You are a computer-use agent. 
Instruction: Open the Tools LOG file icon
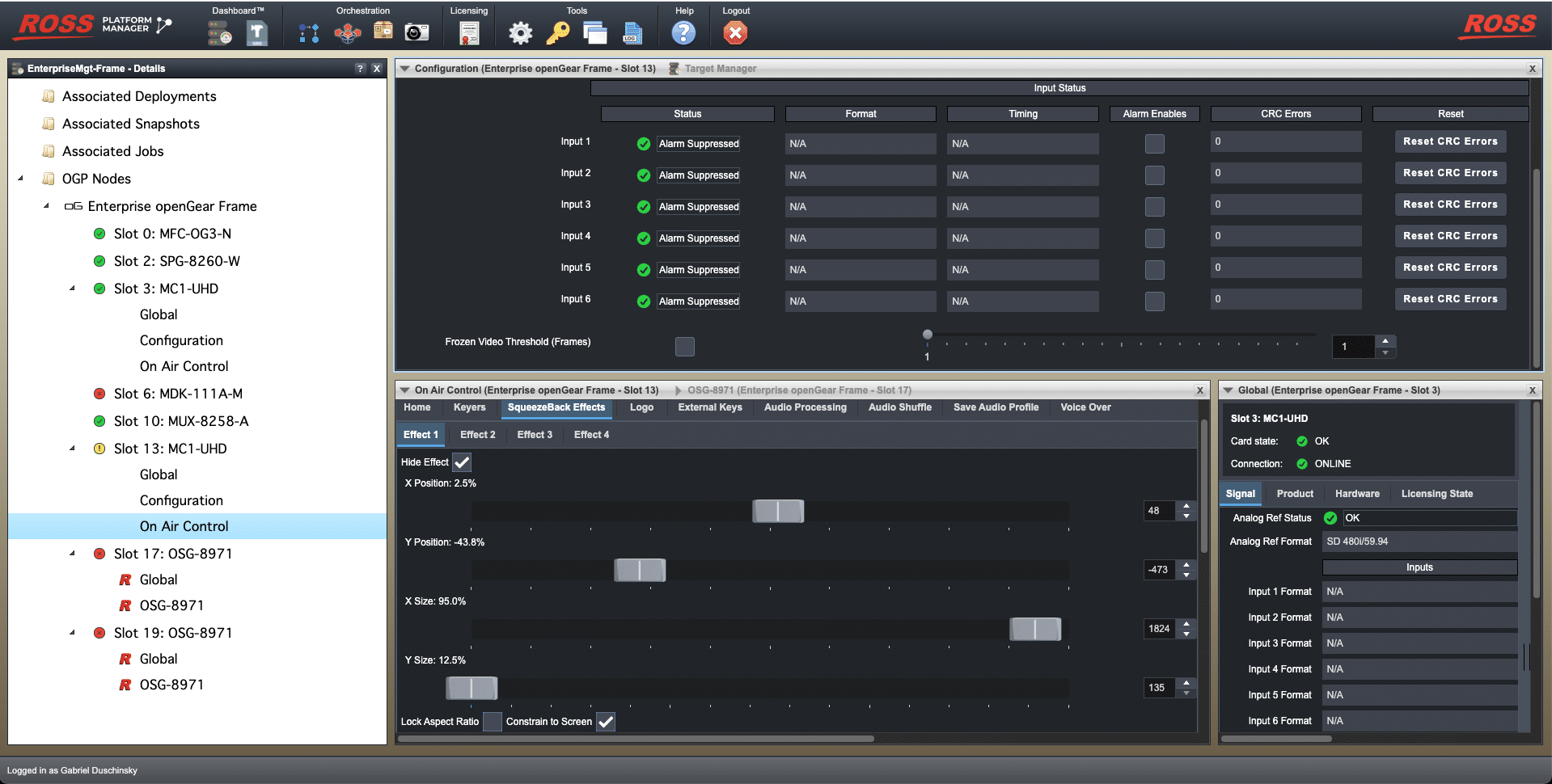click(x=632, y=32)
